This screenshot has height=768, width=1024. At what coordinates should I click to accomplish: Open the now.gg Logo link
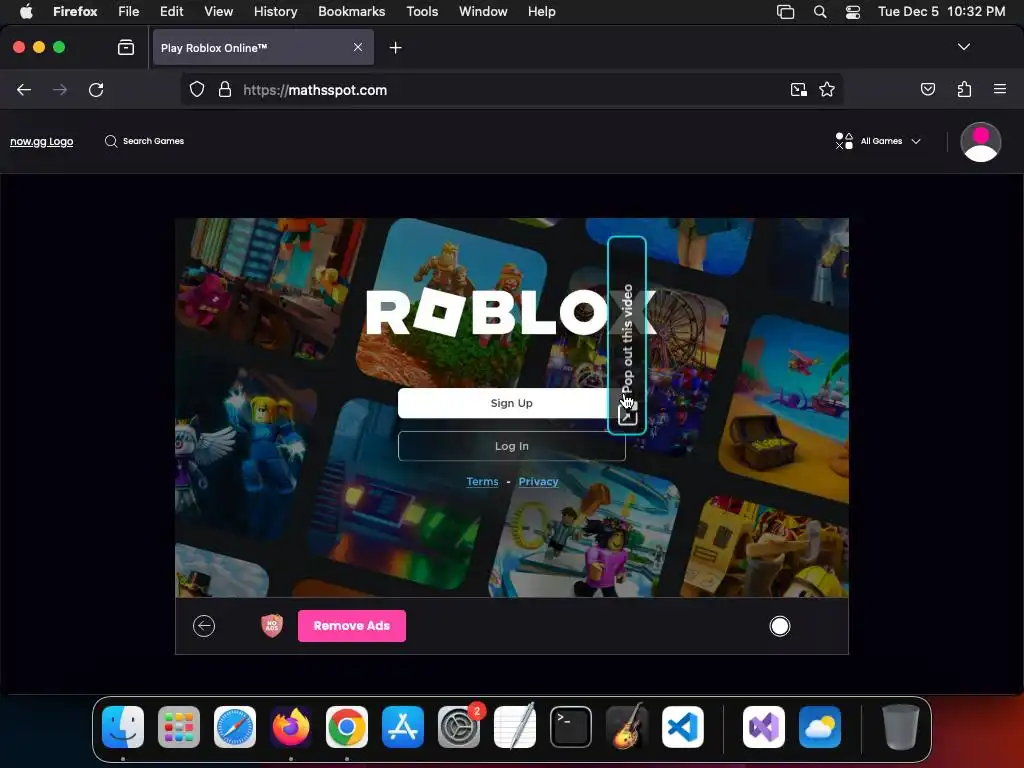(x=42, y=141)
